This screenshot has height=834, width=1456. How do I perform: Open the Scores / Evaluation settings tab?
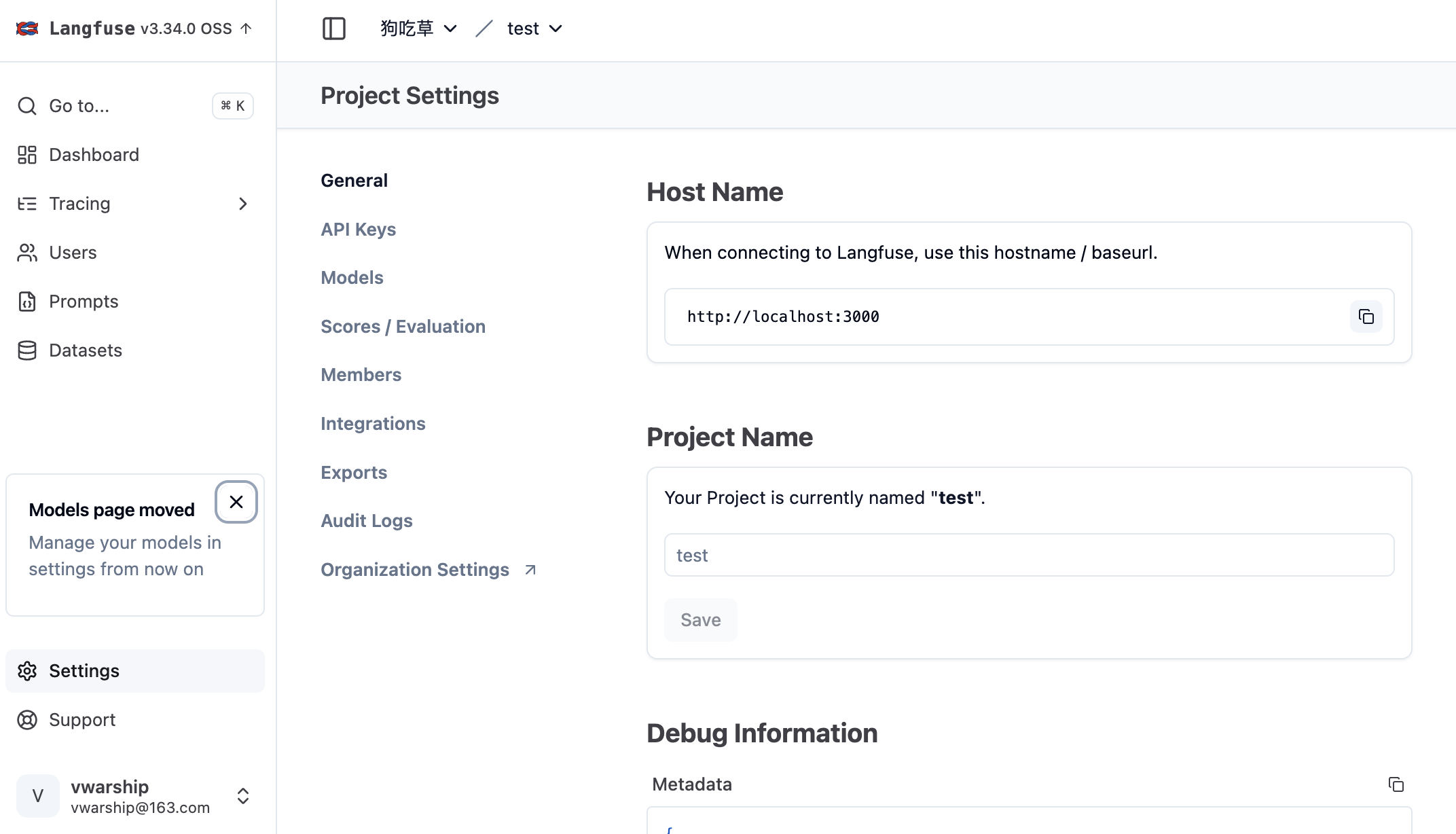(403, 327)
